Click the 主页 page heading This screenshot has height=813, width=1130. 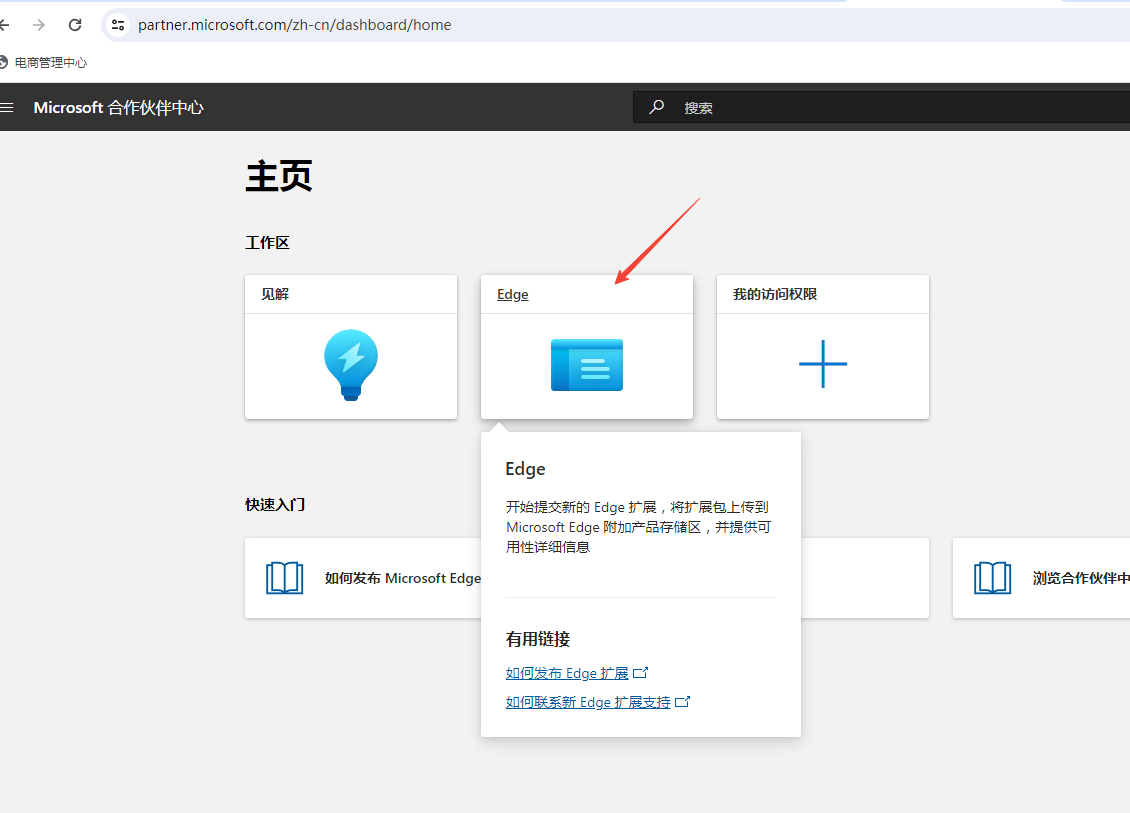click(x=279, y=177)
